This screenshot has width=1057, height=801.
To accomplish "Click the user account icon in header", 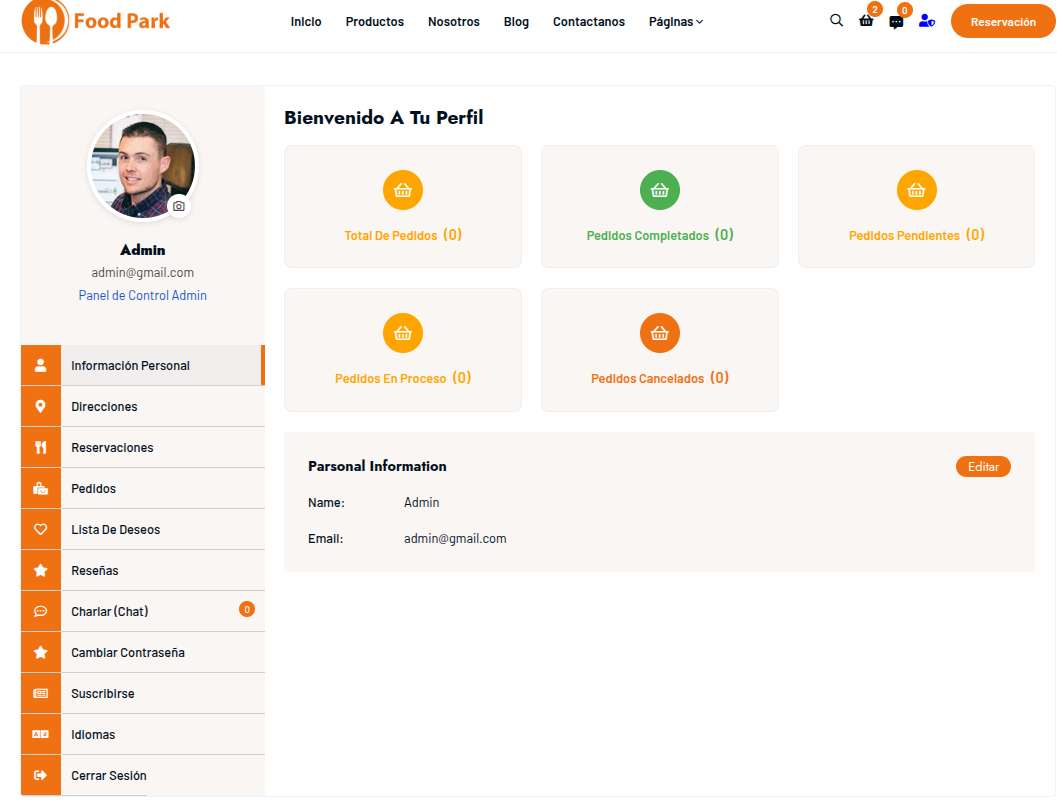I will coord(926,21).
